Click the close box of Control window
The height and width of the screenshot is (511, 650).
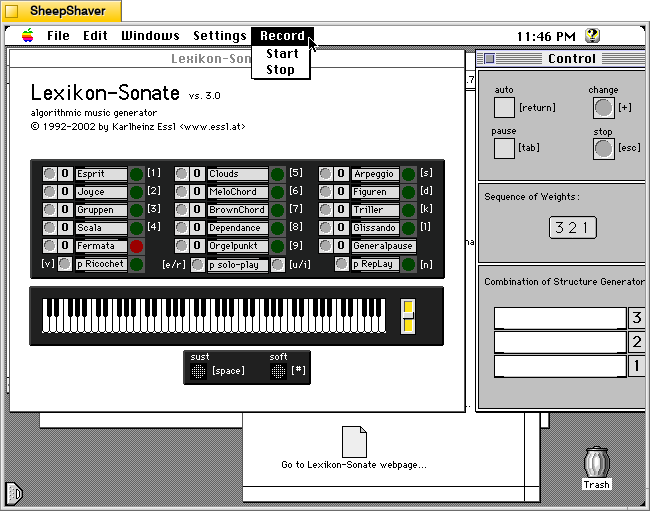(489, 59)
